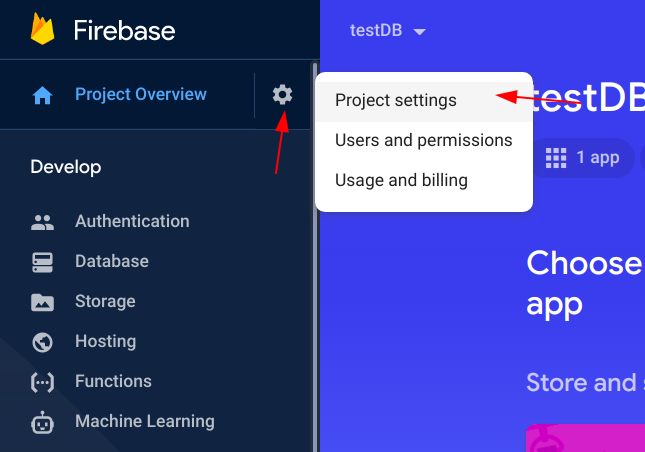Click the Firebase flame logo
This screenshot has height=452, width=645.
tap(42, 29)
